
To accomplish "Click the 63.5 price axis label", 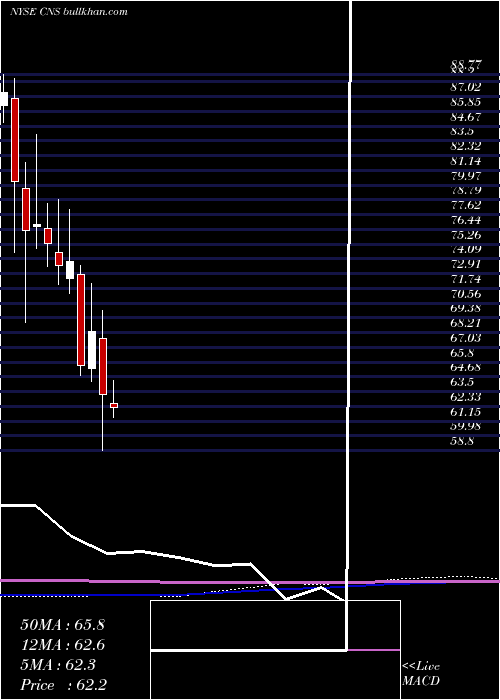I will click(462, 382).
